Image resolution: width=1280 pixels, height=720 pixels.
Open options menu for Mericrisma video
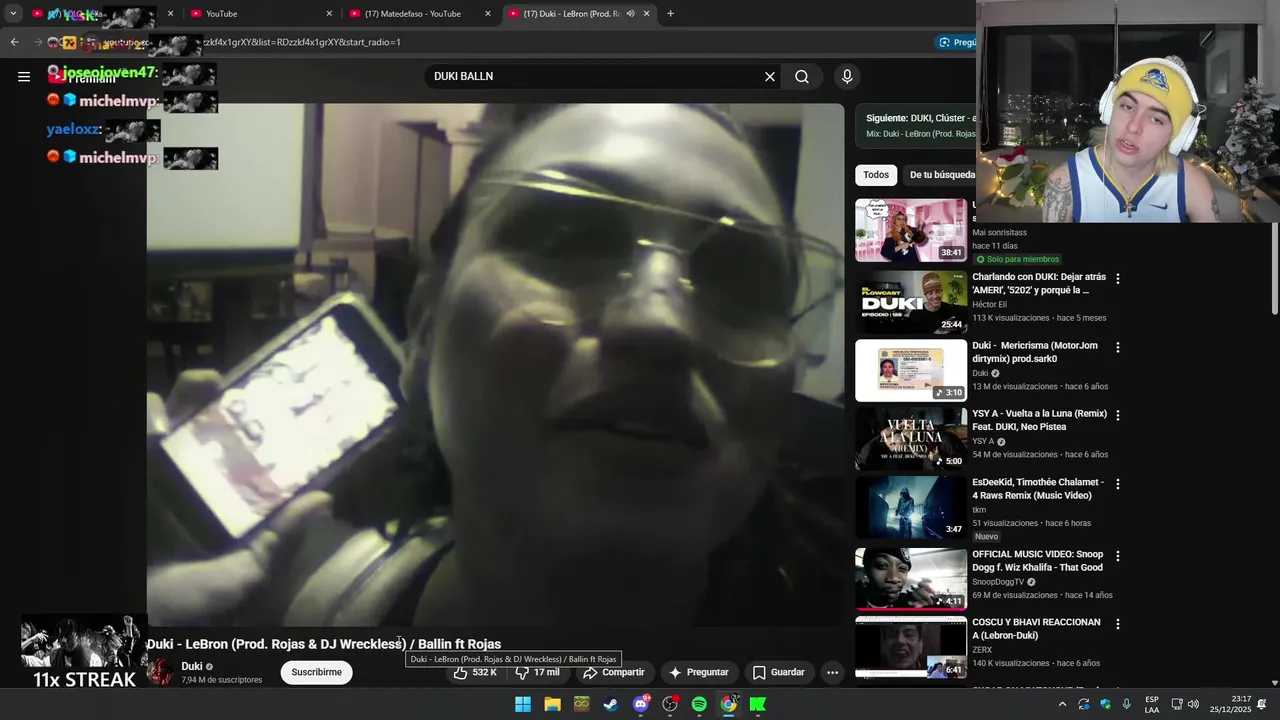coord(1118,348)
